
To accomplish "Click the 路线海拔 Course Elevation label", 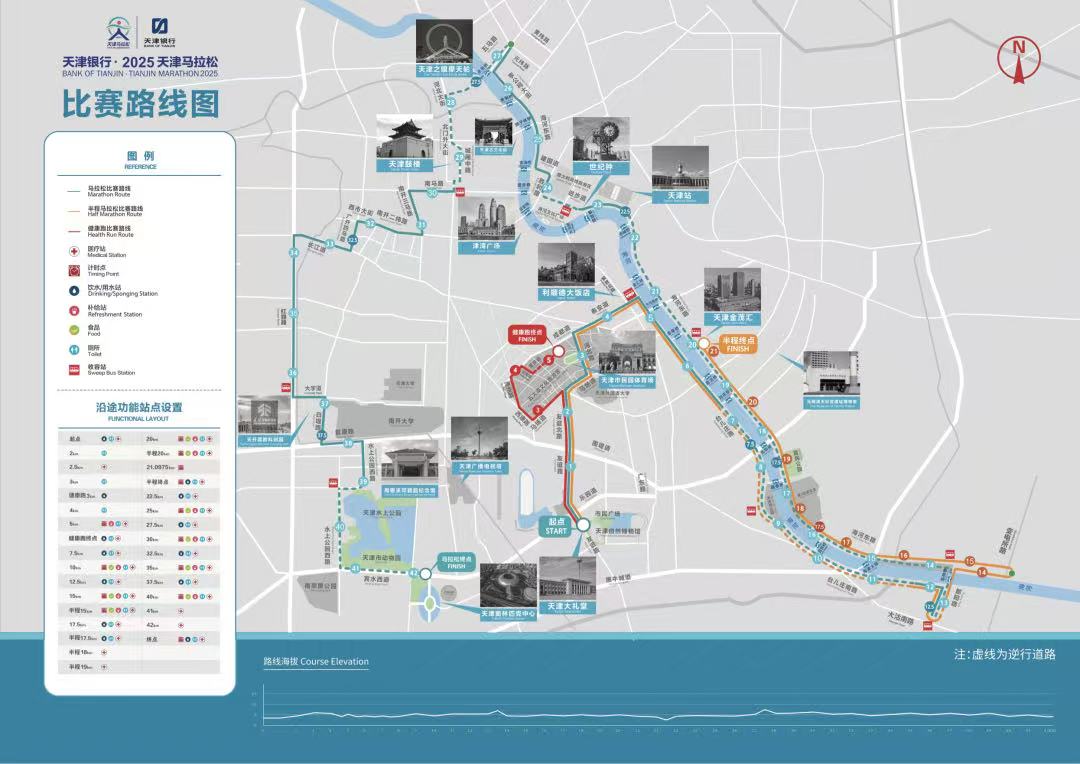I will coord(316,661).
